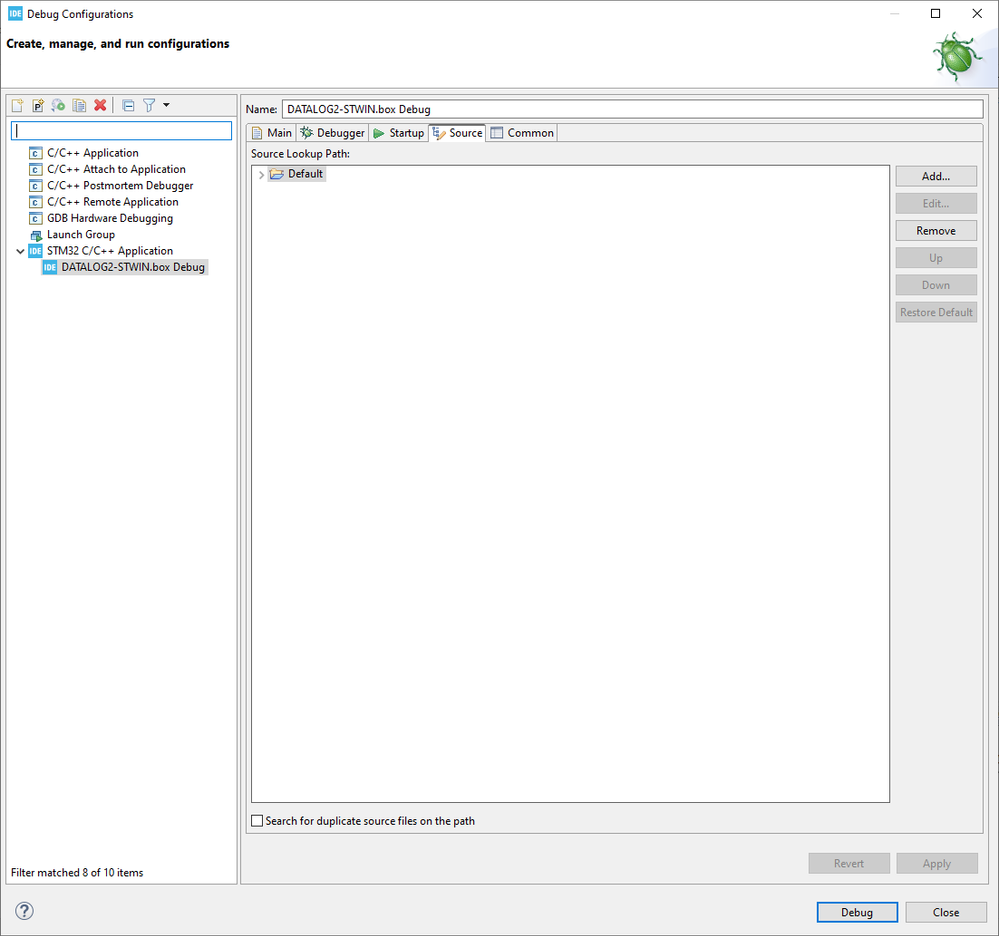Switch to the Startup tab

pos(399,133)
